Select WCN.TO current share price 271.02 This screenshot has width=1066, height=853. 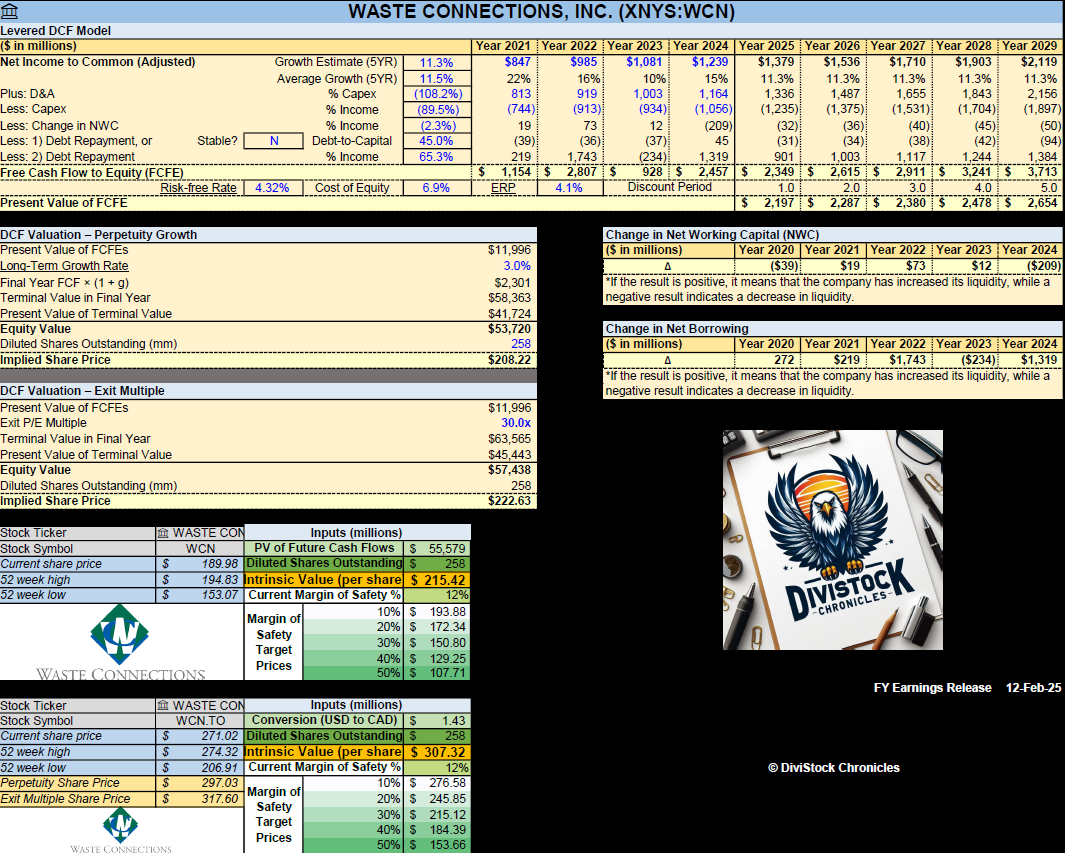[200, 736]
